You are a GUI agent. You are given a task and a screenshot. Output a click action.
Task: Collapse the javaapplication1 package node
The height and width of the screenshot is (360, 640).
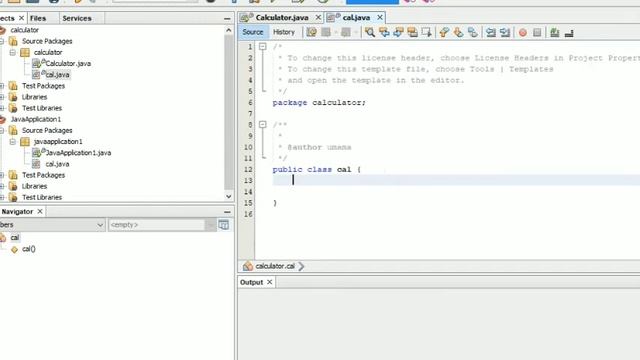tap(13, 141)
